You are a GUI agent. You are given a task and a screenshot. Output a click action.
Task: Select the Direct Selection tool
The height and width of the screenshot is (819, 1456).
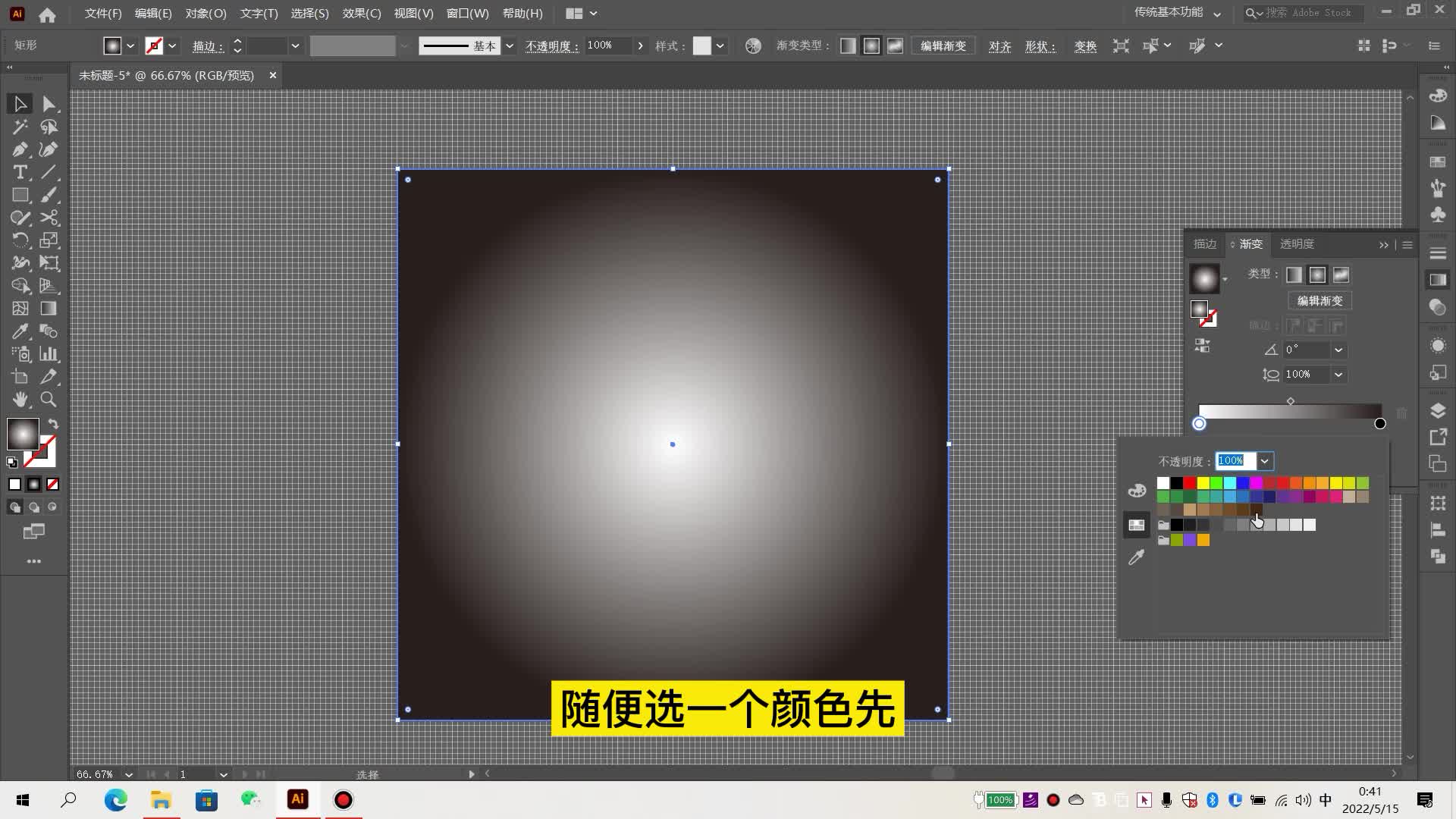[x=49, y=104]
